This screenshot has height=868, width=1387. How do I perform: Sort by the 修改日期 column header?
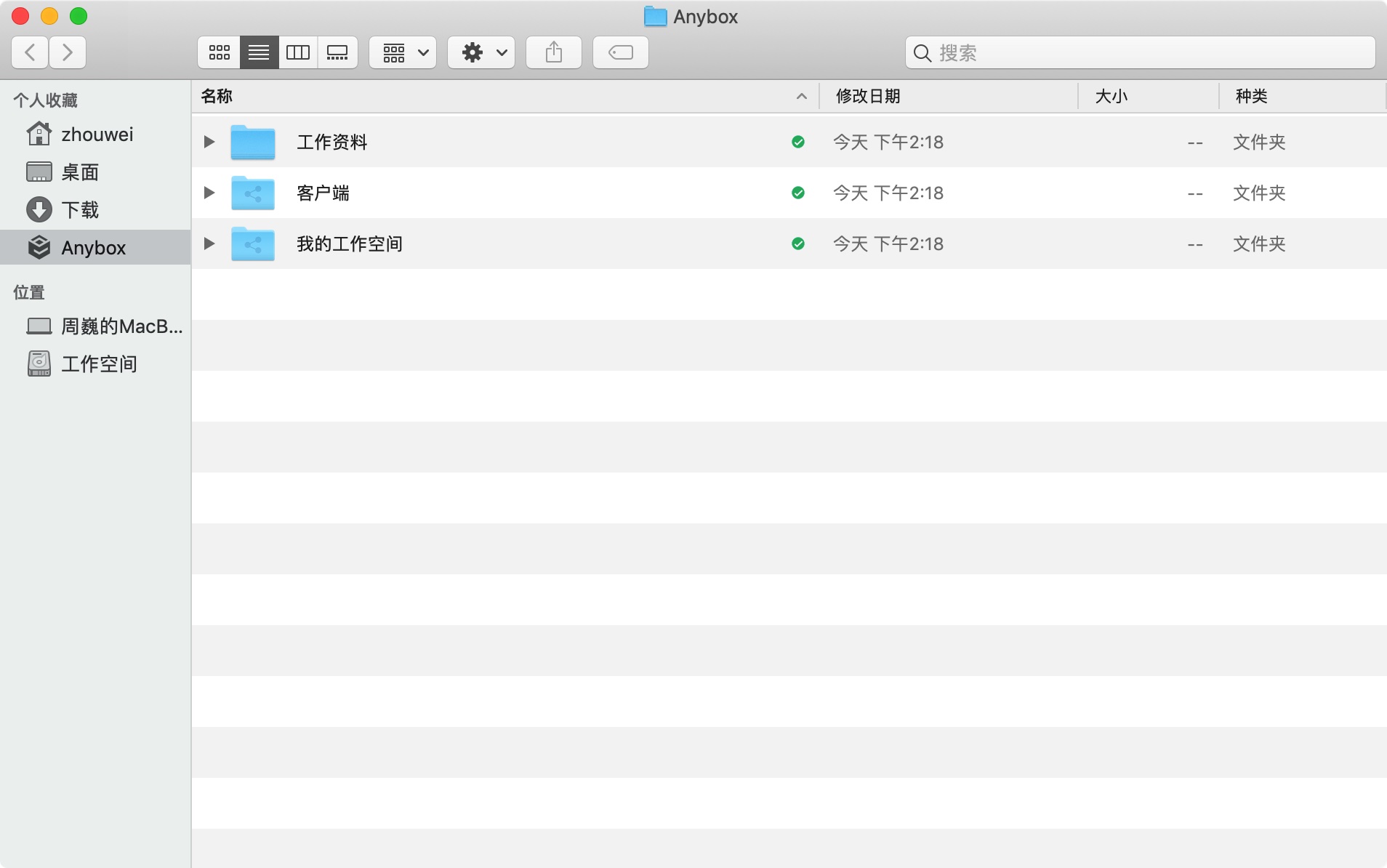(949, 96)
